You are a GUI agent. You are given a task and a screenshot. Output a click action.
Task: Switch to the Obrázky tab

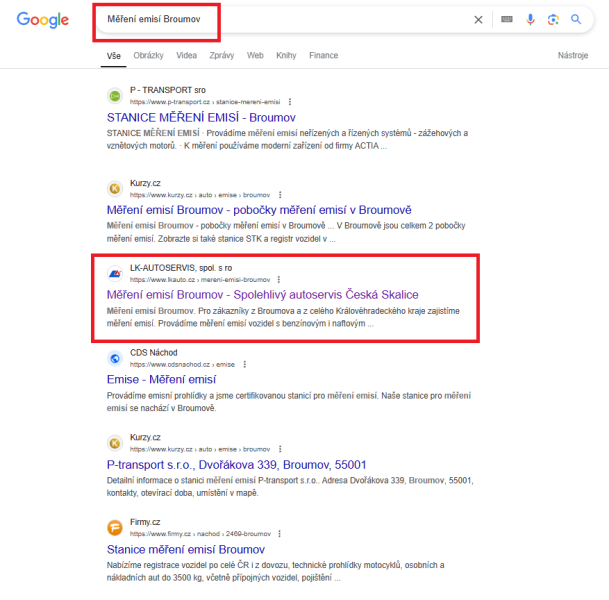point(148,56)
